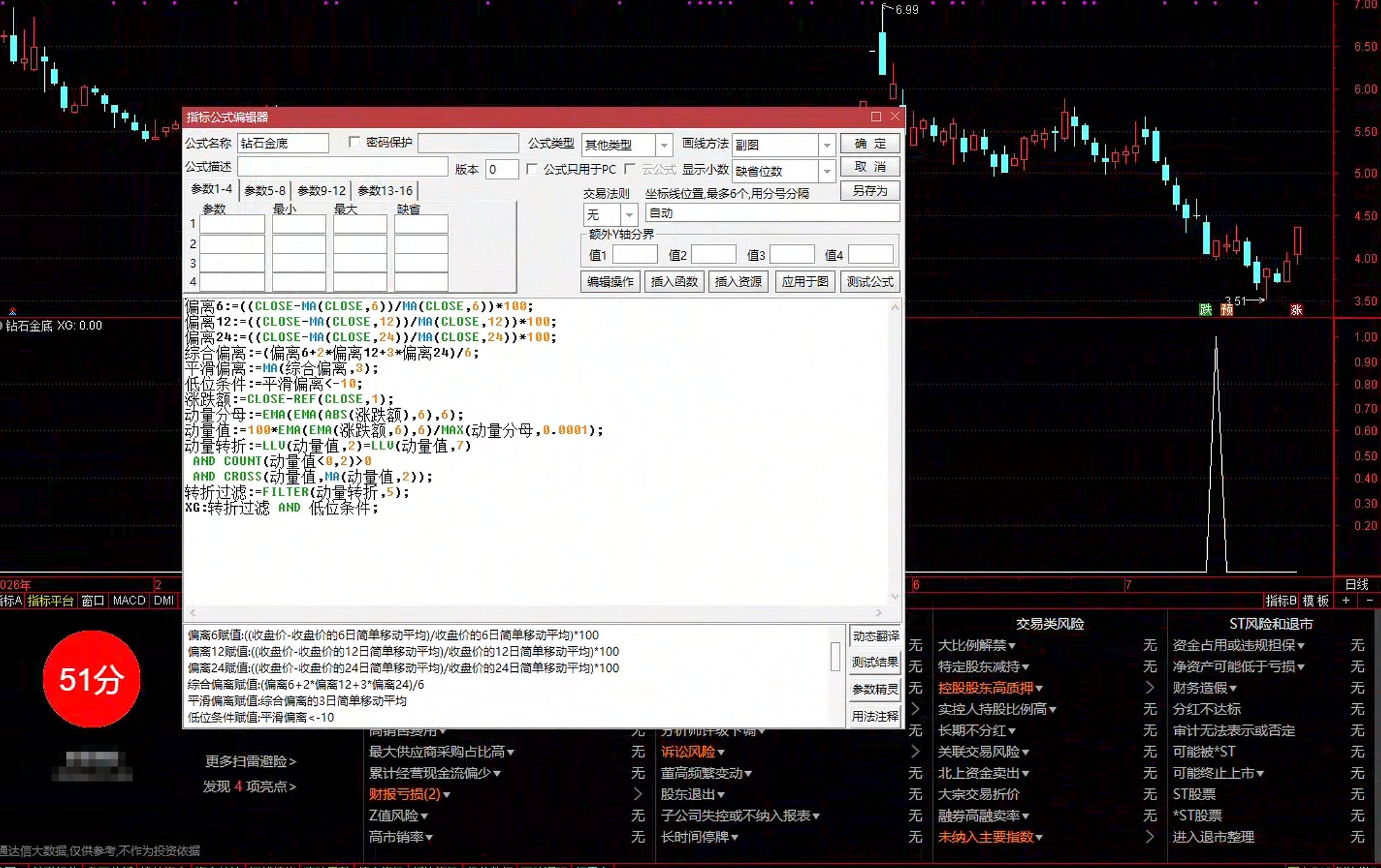
Task: Maximize the 指标公式编辑器 dialog
Action: tap(875, 117)
